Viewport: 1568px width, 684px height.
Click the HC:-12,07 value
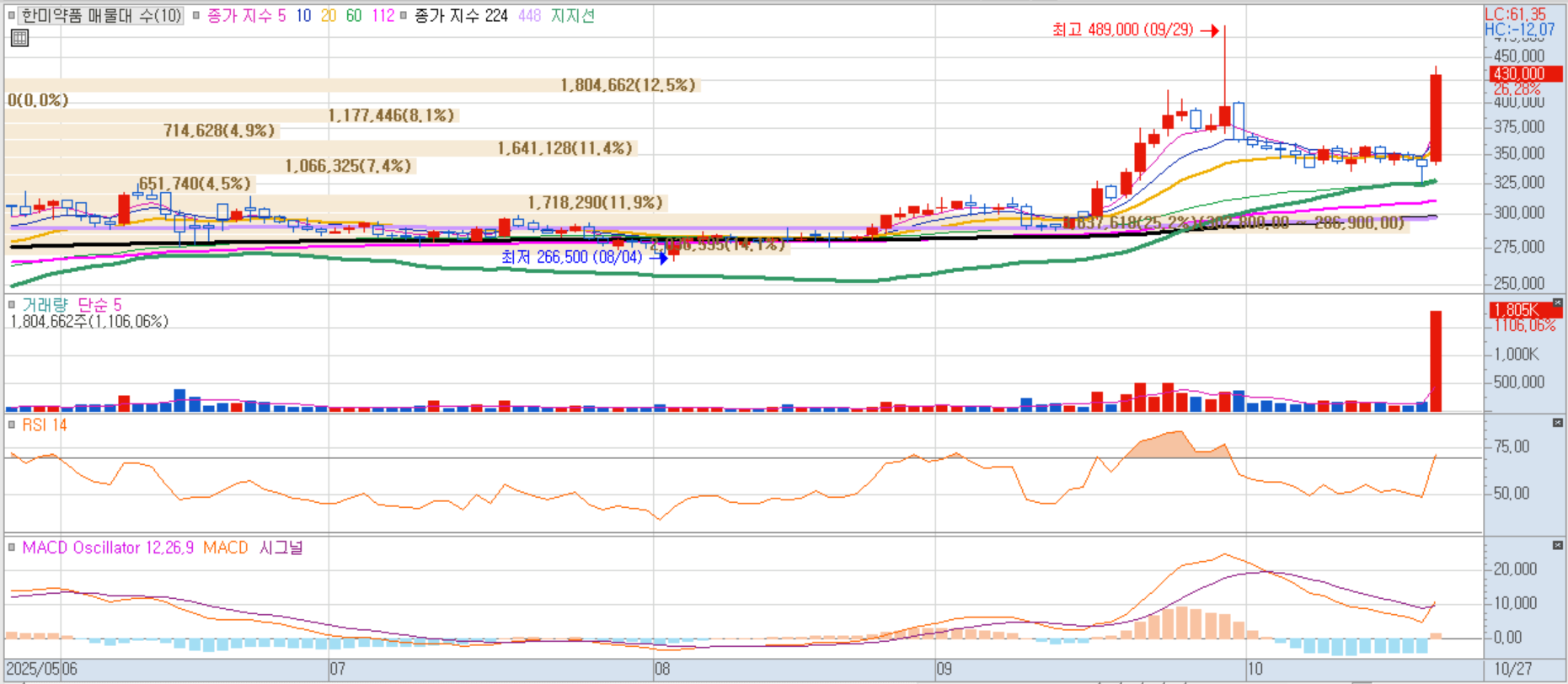[x=1520, y=29]
